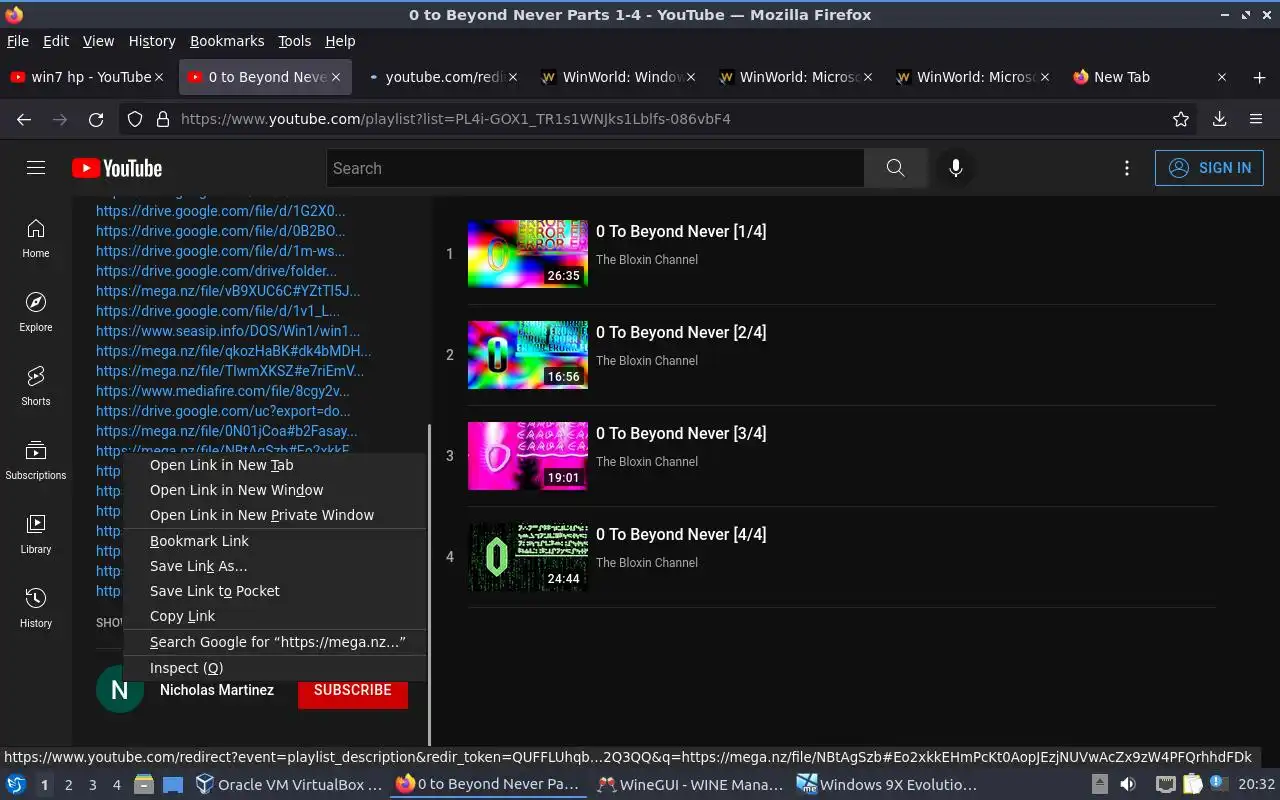Open taskbar volume control
This screenshot has height=800, width=1280.
click(1128, 785)
